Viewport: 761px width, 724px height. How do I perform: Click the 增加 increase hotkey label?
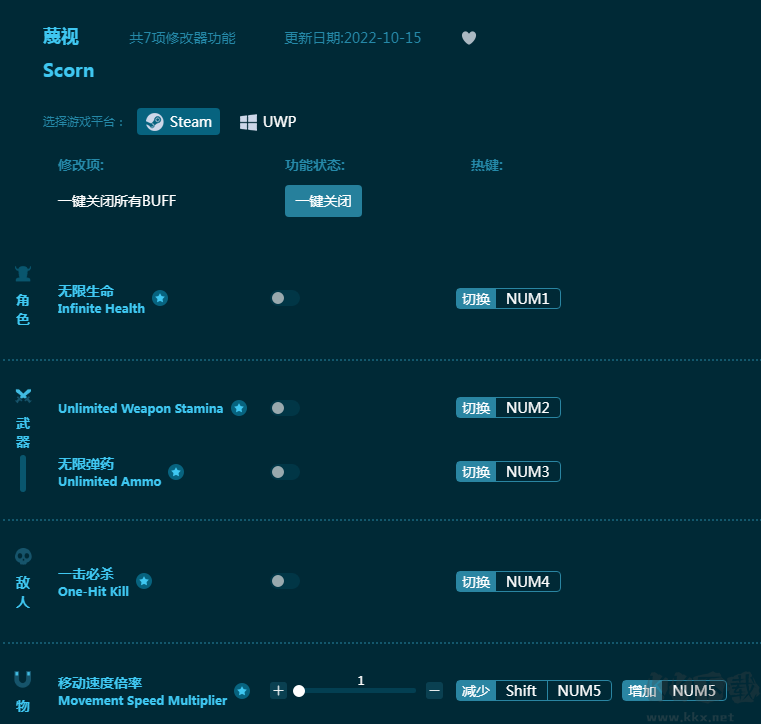[642, 691]
